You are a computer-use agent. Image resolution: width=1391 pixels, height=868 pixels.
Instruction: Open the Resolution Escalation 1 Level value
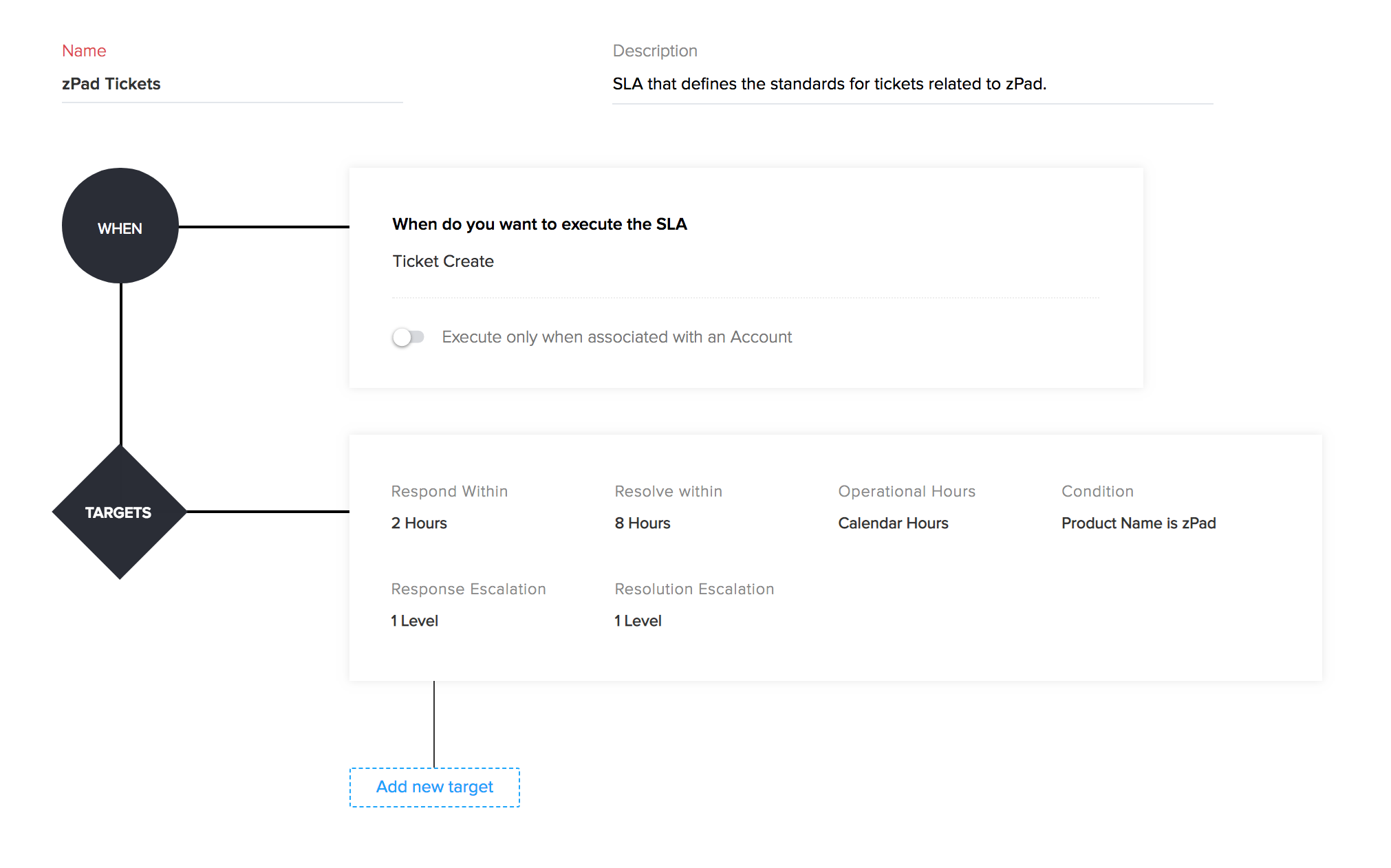click(638, 621)
